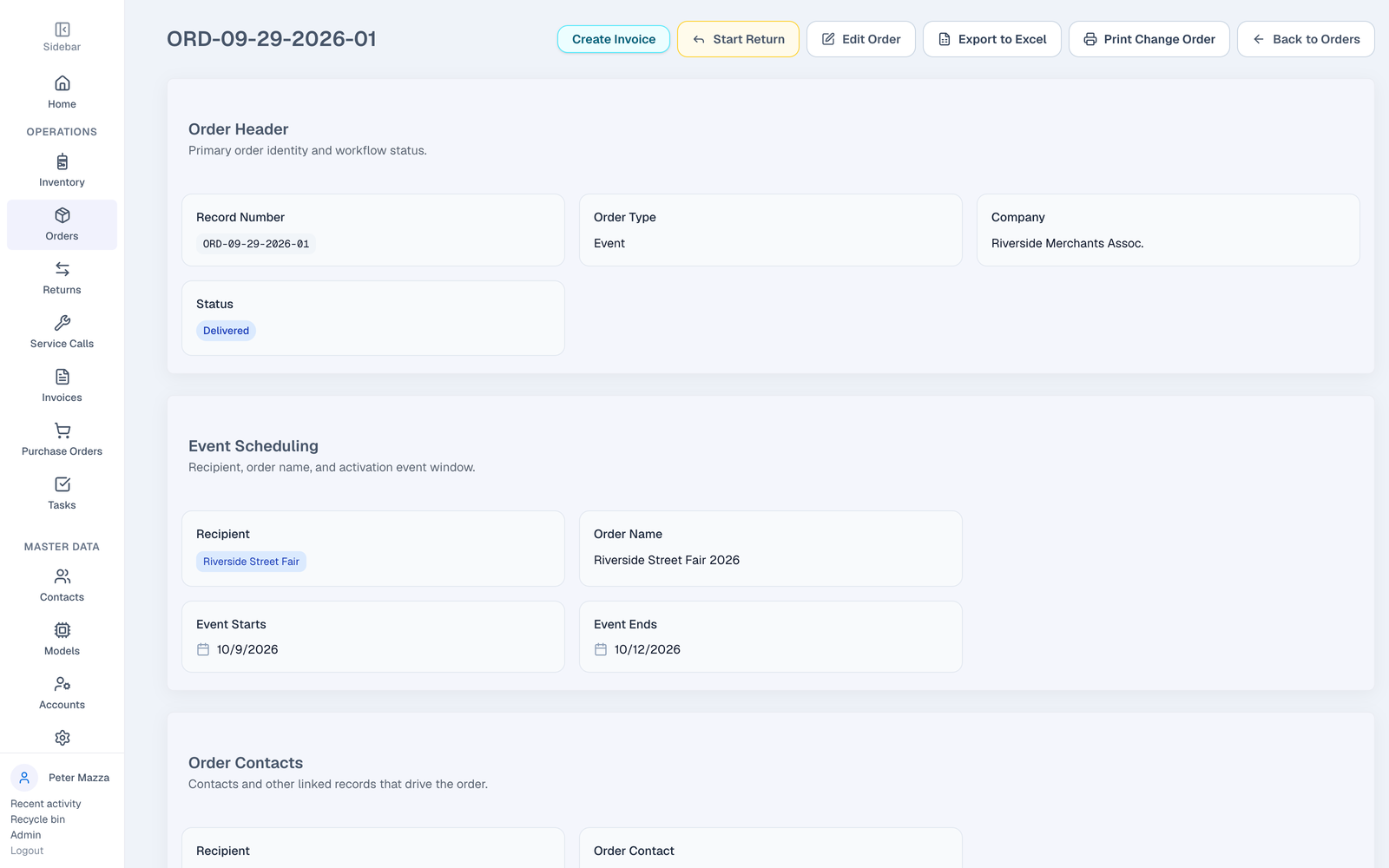Open the Models section
This screenshot has width=1389, height=868.
coord(62,639)
